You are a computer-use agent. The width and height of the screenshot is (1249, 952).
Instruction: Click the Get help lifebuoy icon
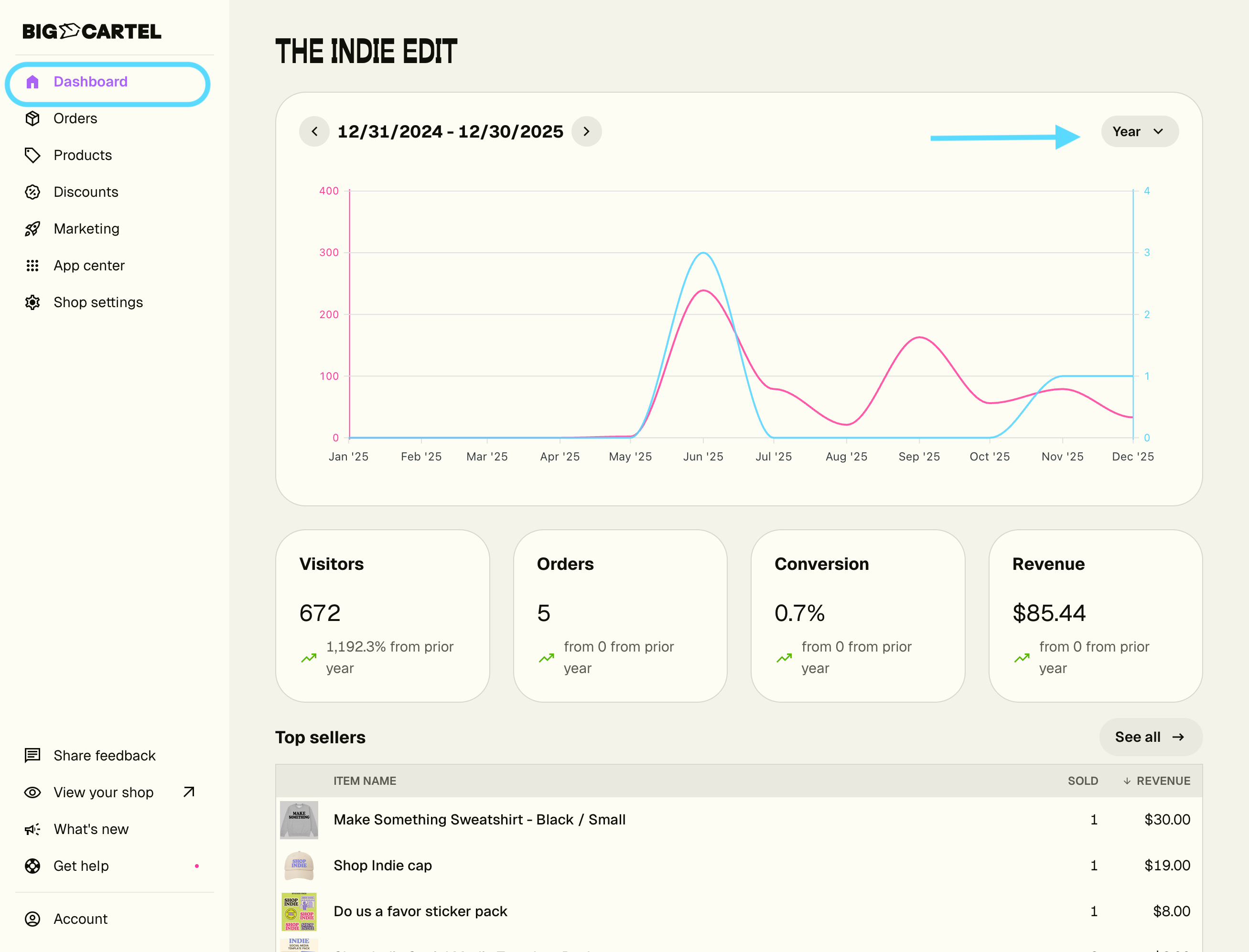click(x=32, y=866)
